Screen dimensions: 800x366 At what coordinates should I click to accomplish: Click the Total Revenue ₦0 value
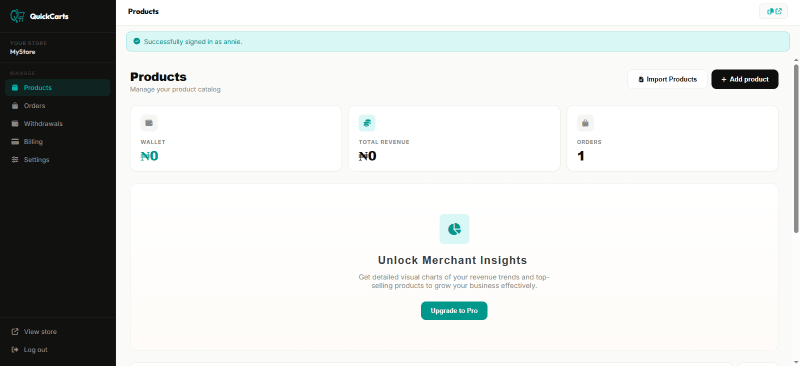coord(367,156)
